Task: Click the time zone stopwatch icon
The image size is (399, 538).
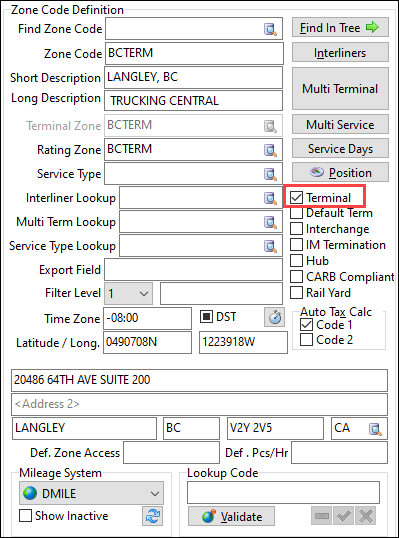Action: [x=274, y=317]
